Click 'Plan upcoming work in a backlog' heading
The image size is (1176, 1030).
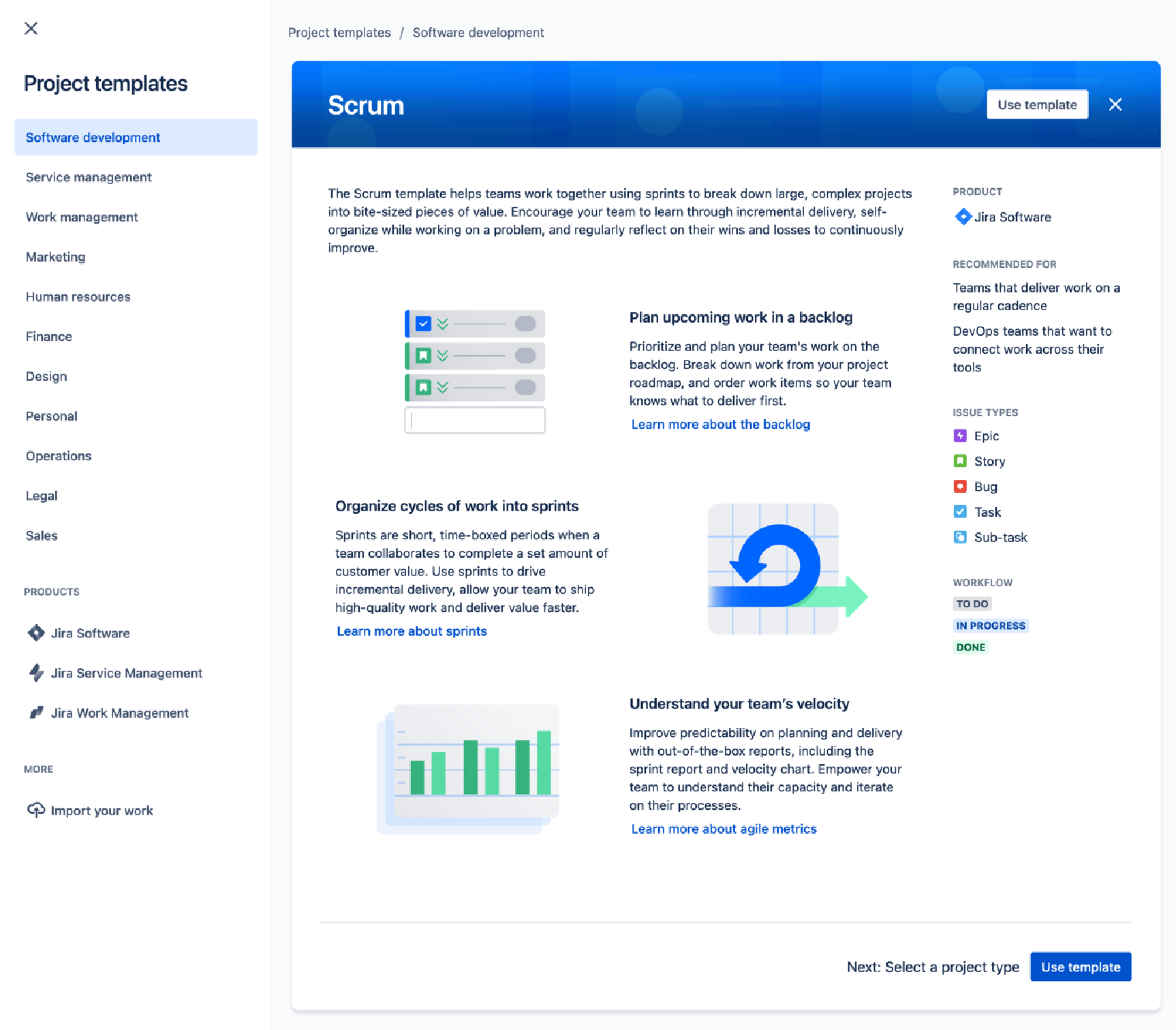click(741, 318)
